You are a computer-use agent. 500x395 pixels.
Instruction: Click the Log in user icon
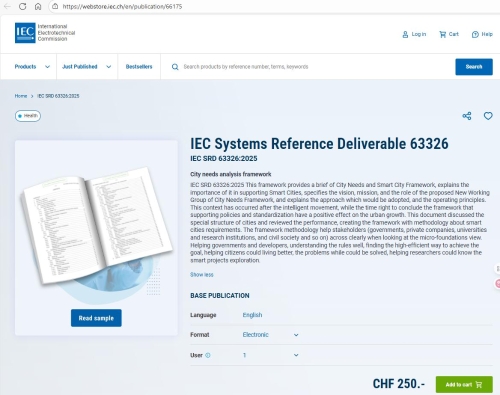coord(405,34)
